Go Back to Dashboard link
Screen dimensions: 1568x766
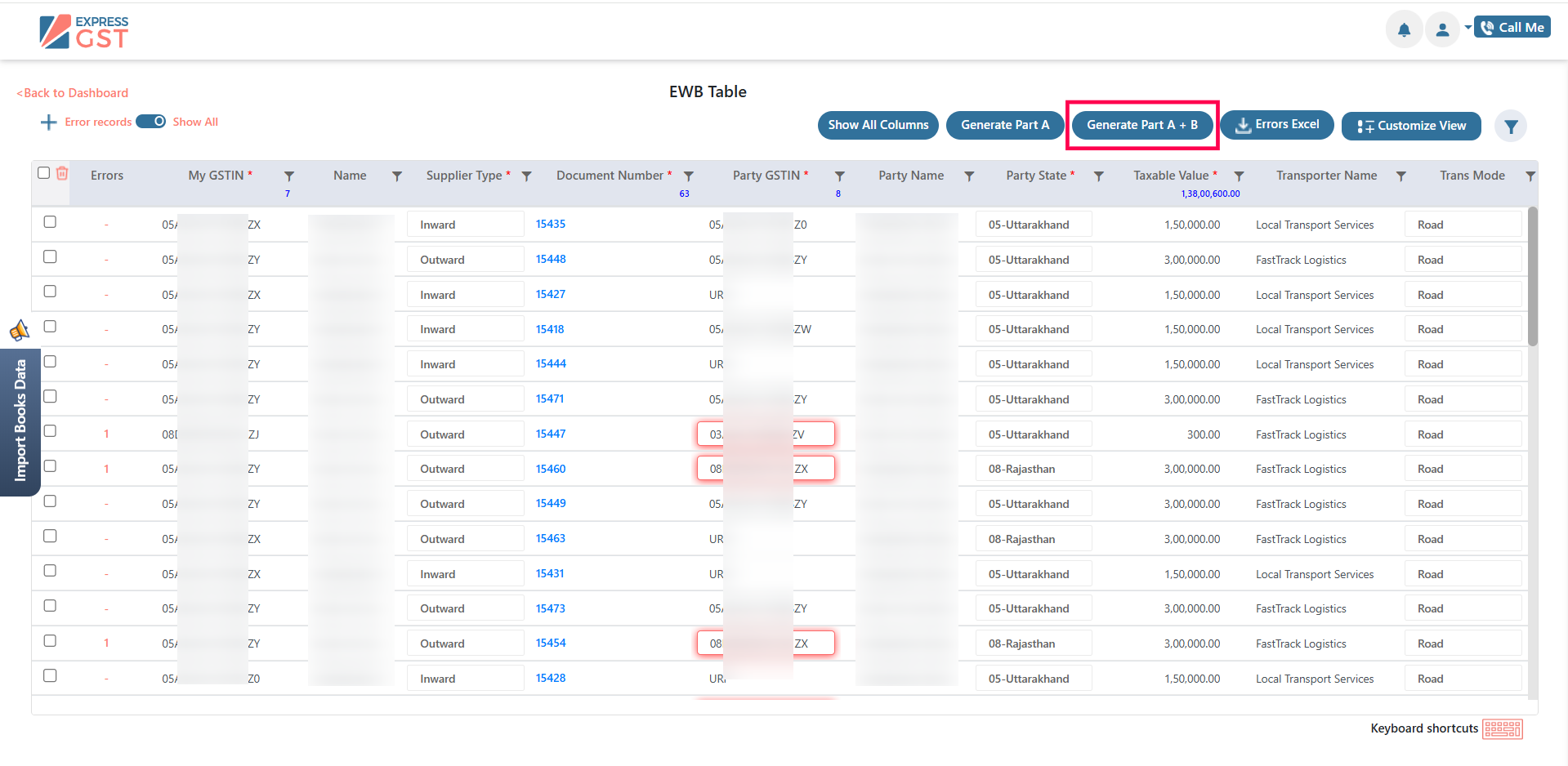(73, 93)
